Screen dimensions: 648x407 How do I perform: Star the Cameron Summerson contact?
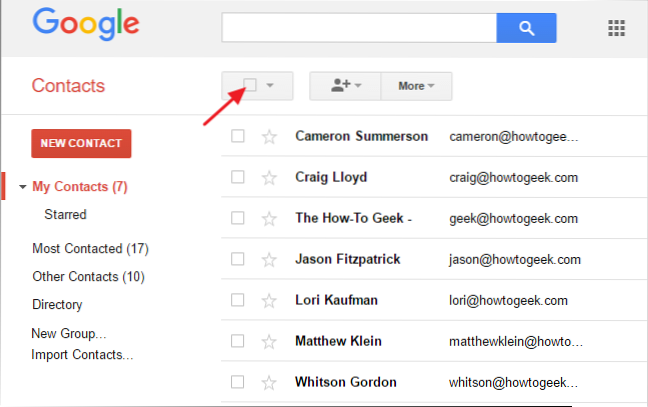coord(268,137)
